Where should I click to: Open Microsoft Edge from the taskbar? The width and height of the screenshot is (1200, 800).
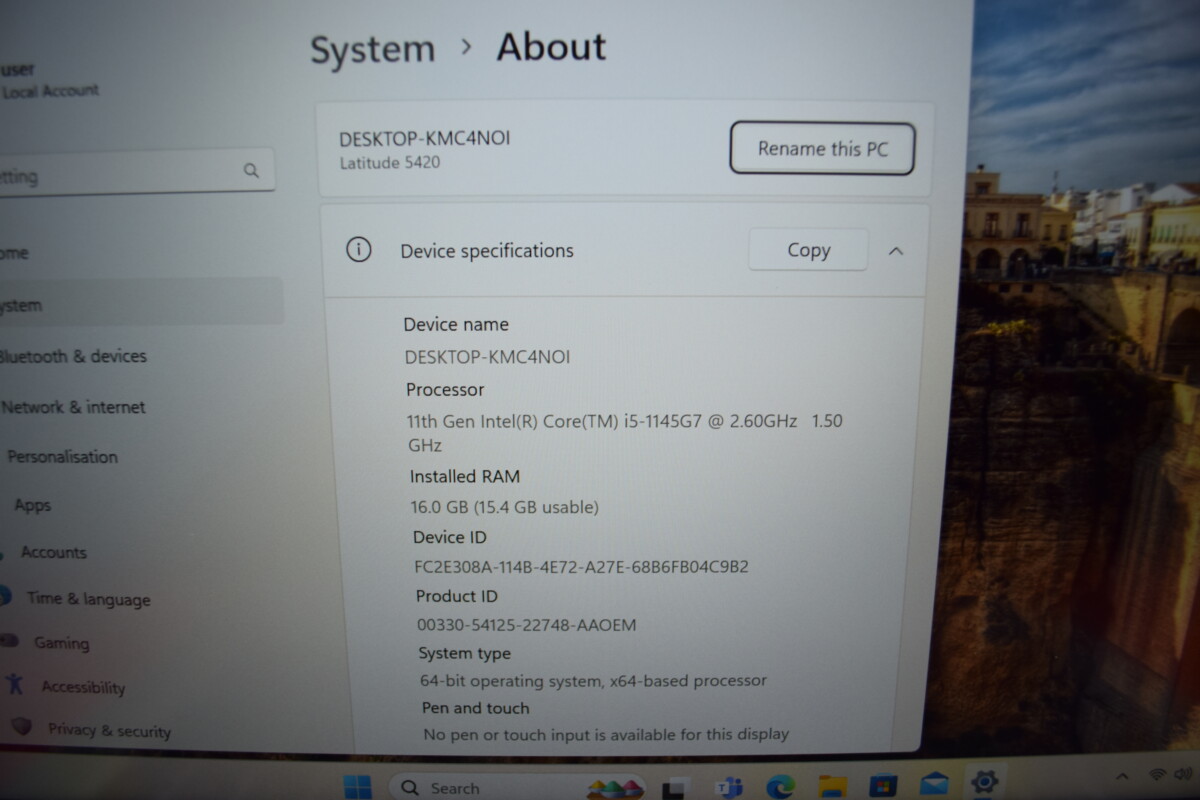pos(781,786)
